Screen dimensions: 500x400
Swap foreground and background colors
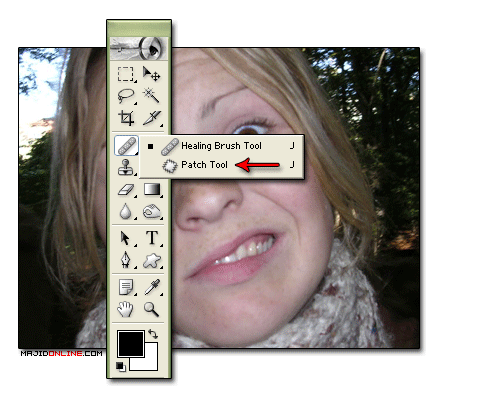(x=153, y=334)
